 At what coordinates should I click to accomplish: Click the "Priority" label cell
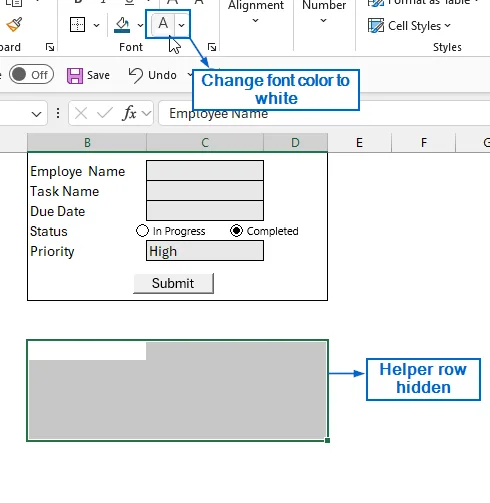coord(52,252)
